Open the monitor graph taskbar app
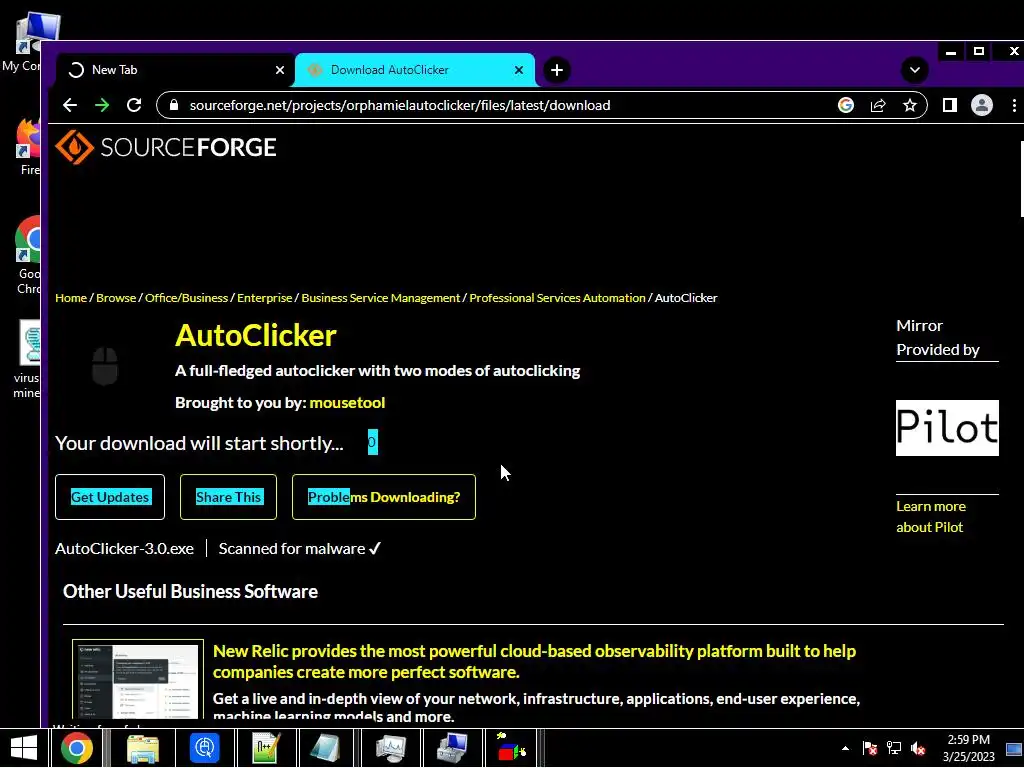 [391, 748]
